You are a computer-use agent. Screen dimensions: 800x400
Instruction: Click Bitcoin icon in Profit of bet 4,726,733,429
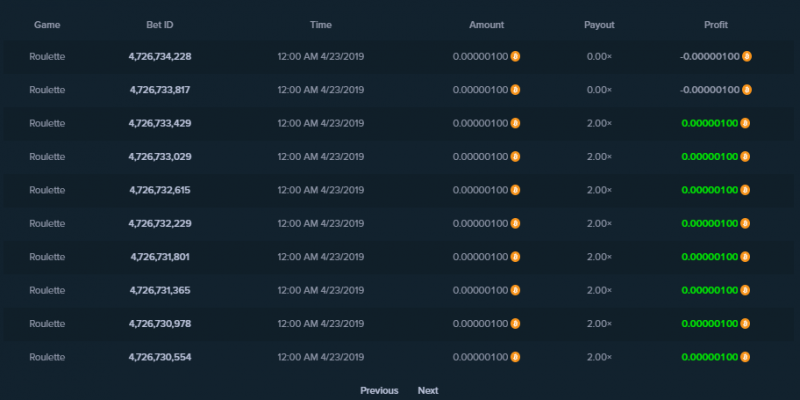745,123
